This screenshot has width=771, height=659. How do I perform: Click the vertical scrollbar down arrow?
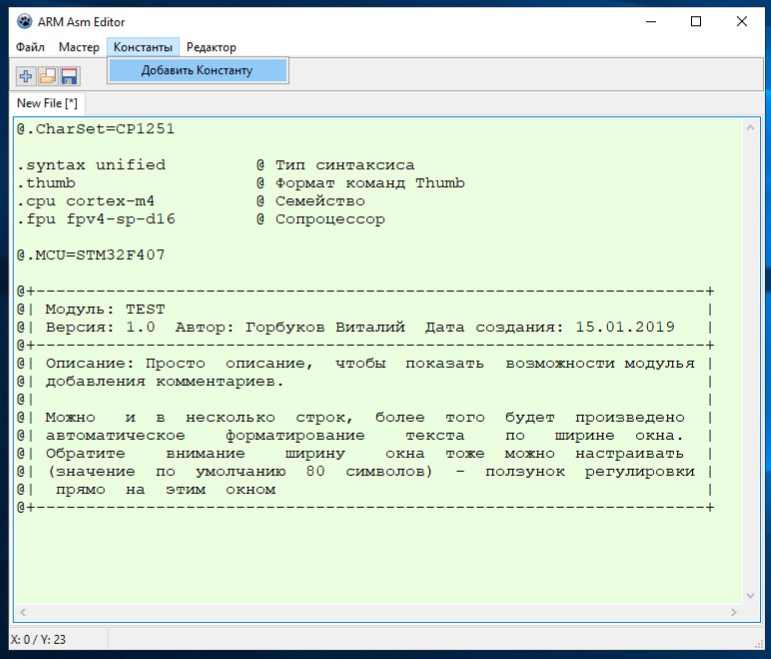pyautogui.click(x=750, y=596)
